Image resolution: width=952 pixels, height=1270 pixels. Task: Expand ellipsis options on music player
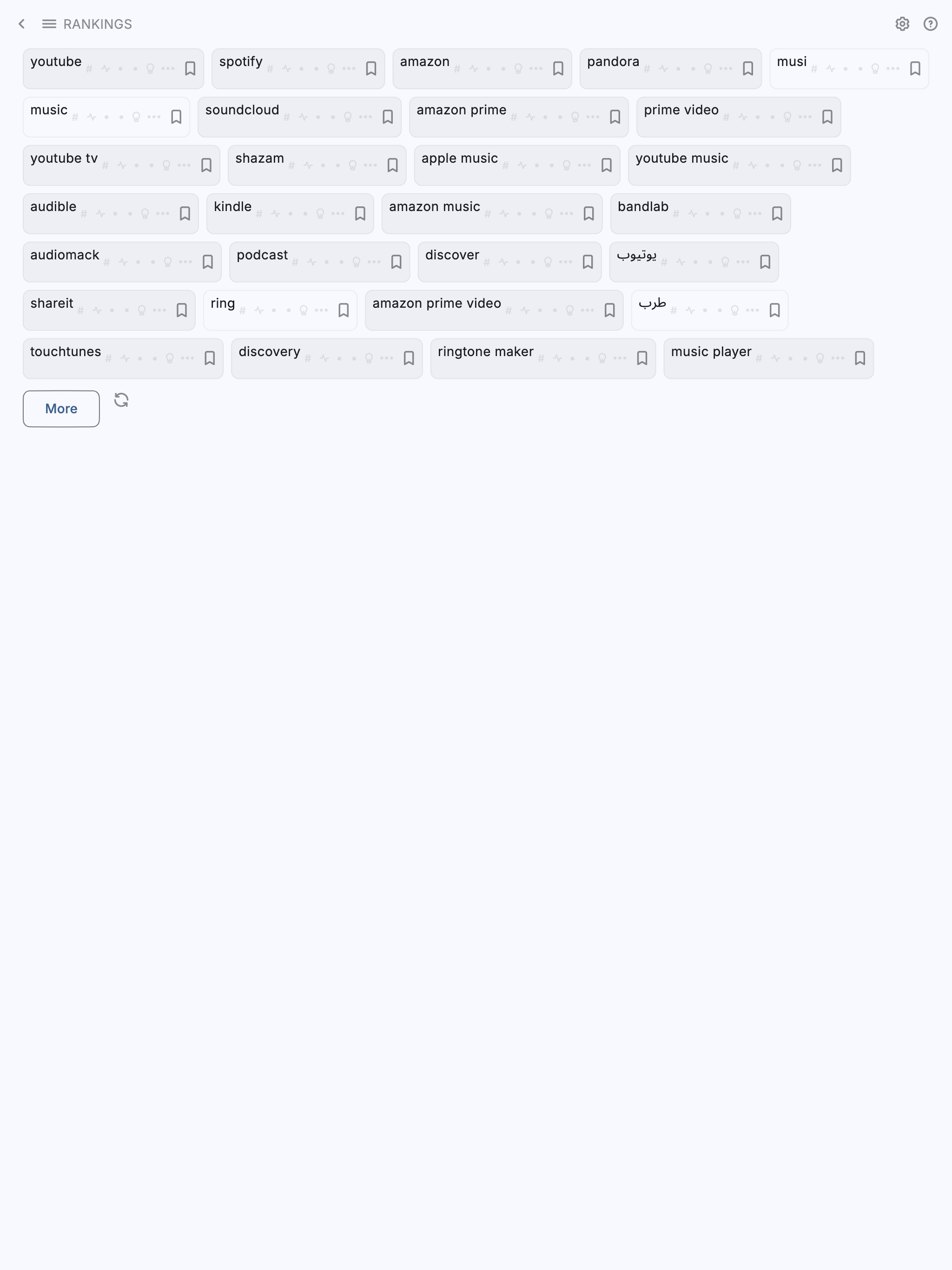pyautogui.click(x=838, y=358)
